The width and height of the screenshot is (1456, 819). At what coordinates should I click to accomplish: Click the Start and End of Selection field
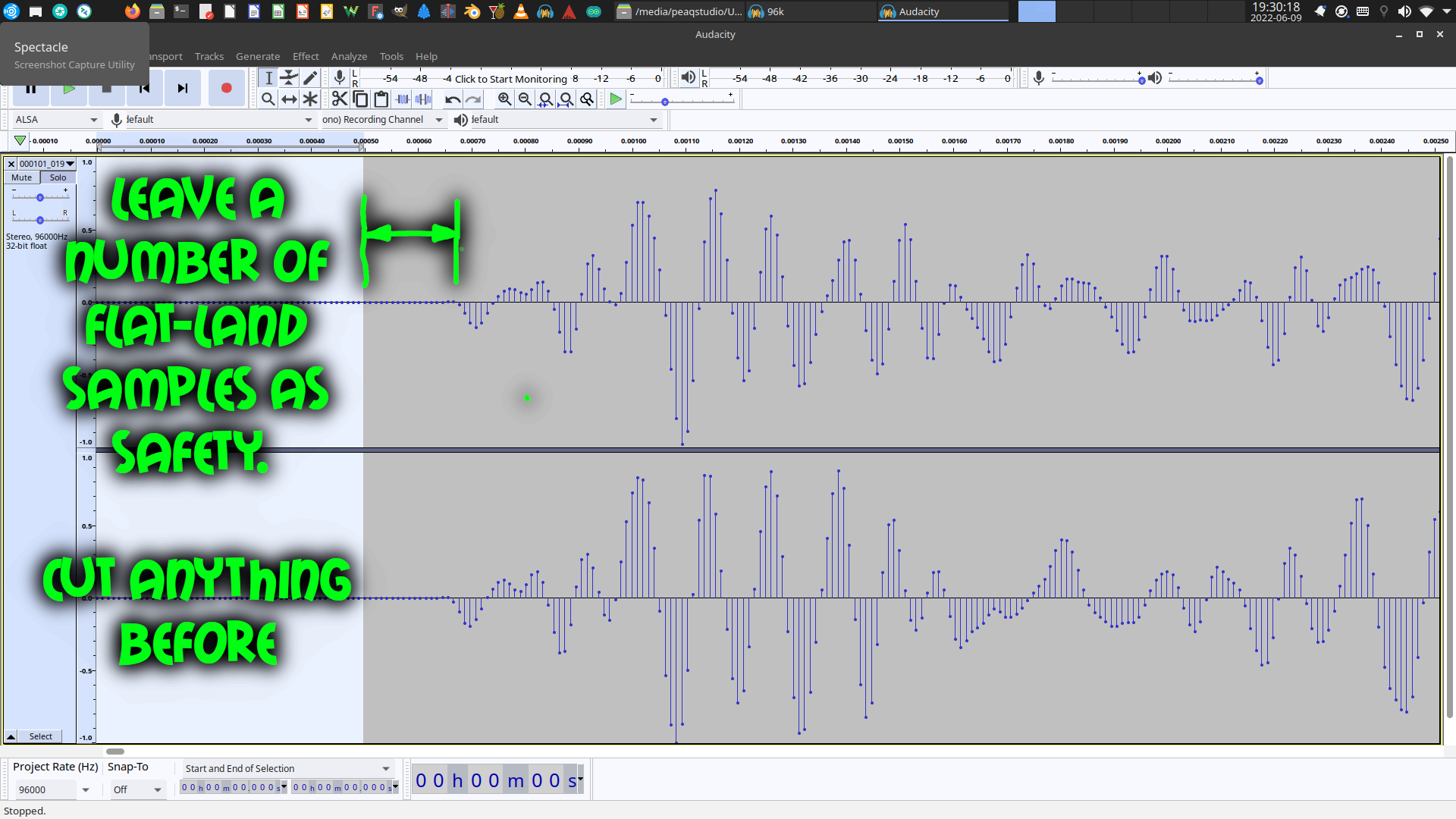pos(283,768)
